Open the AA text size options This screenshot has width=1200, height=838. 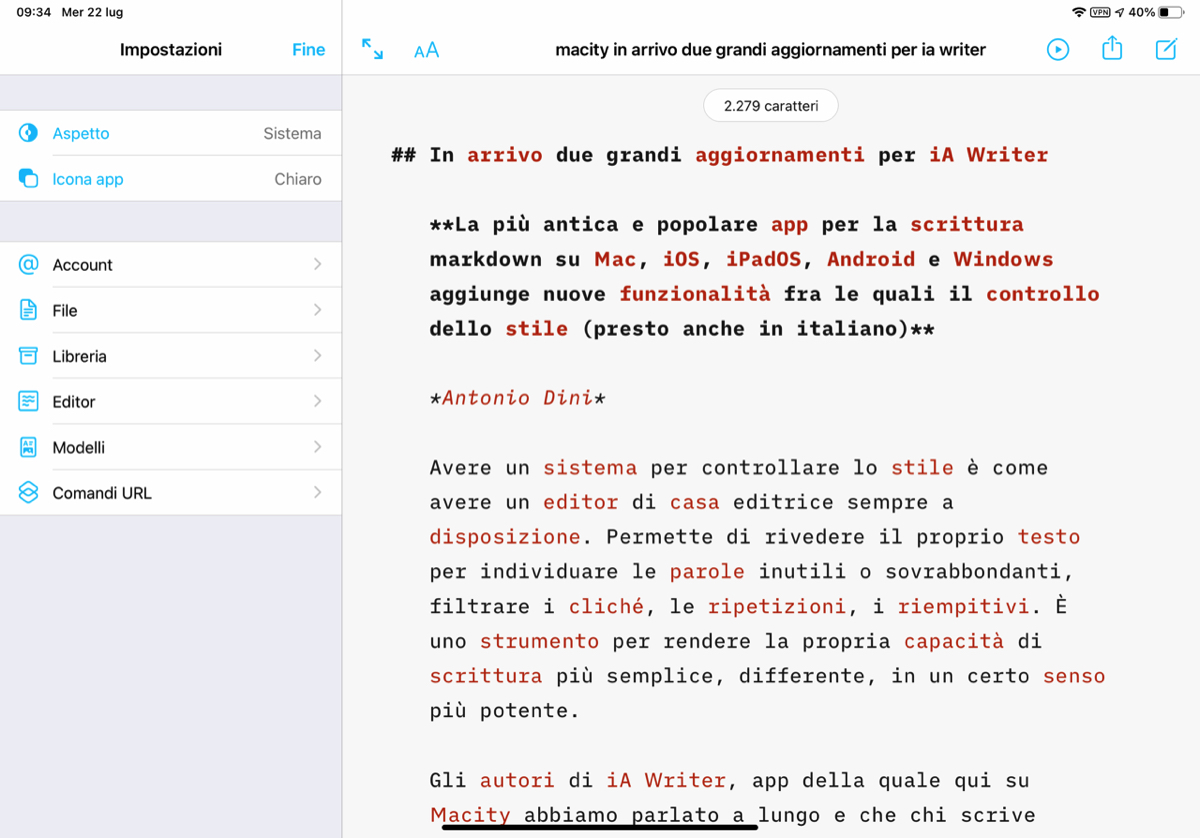[x=426, y=50]
